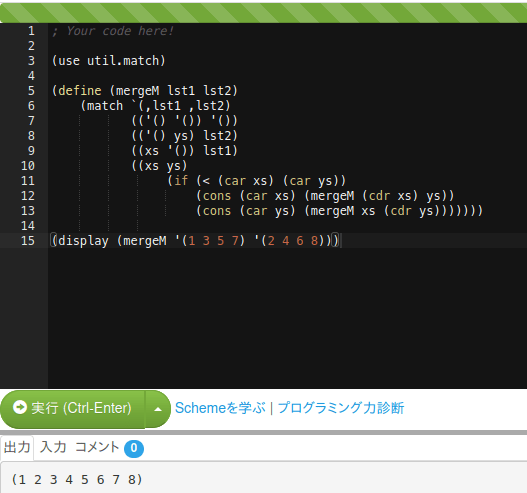Switch to the 出力 tab
This screenshot has width=527, height=493.
(x=17, y=447)
